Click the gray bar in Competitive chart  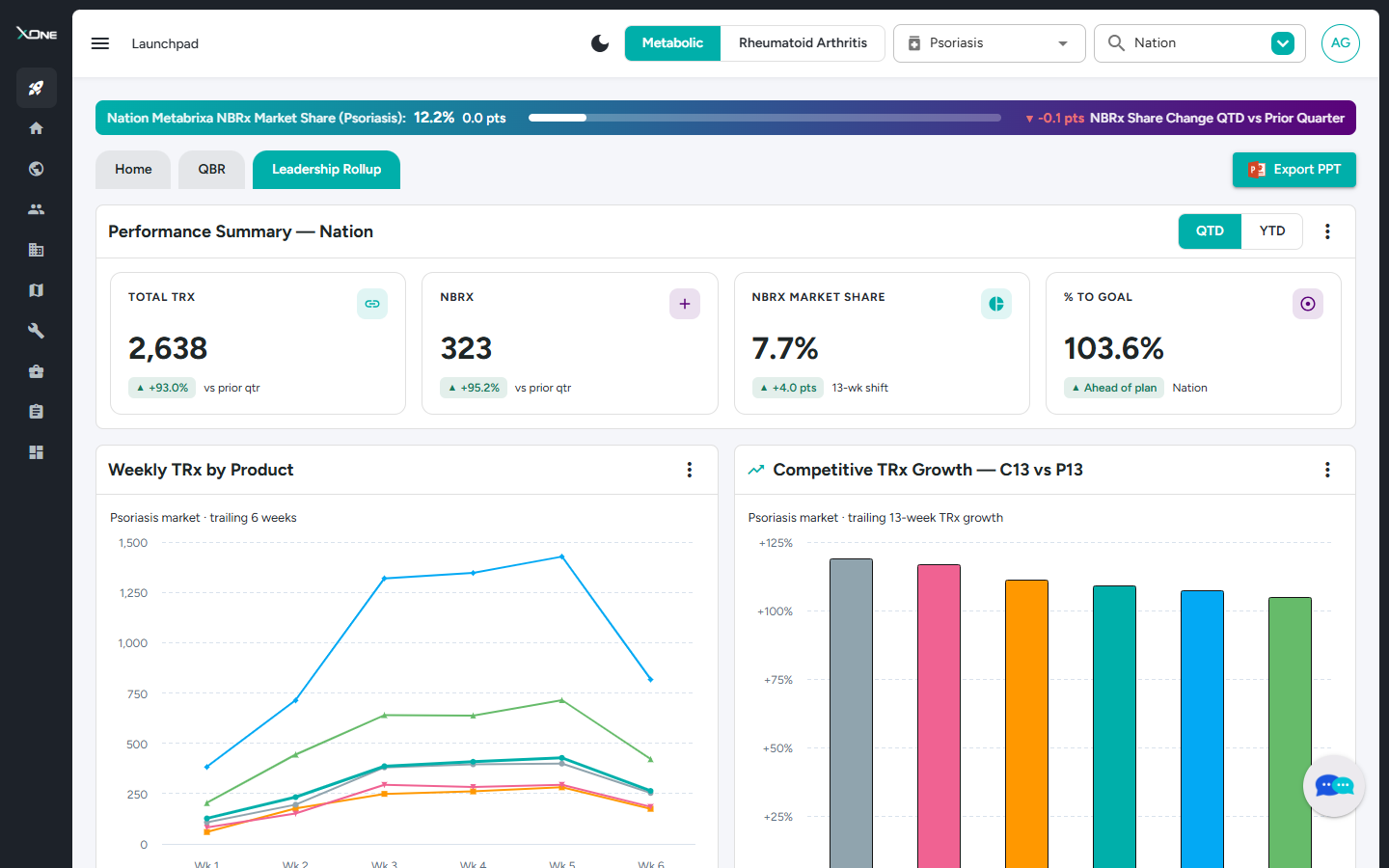pyautogui.click(x=851, y=714)
